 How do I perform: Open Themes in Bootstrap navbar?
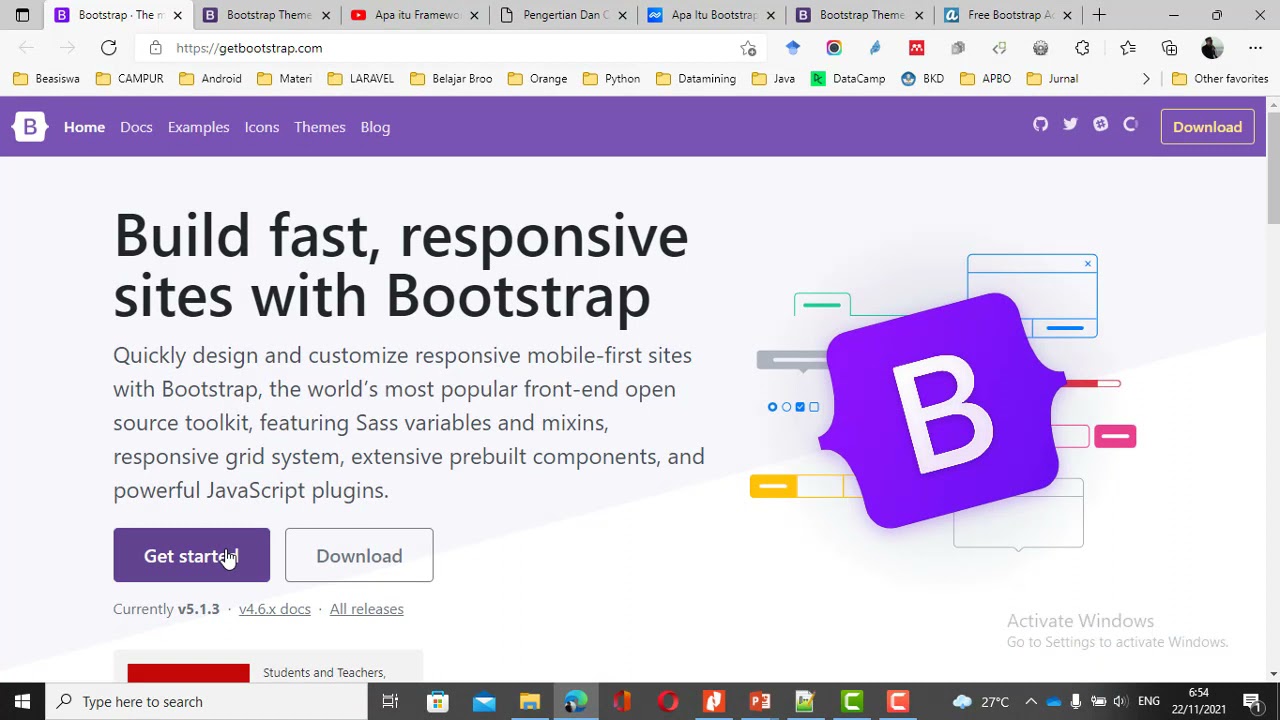(320, 127)
